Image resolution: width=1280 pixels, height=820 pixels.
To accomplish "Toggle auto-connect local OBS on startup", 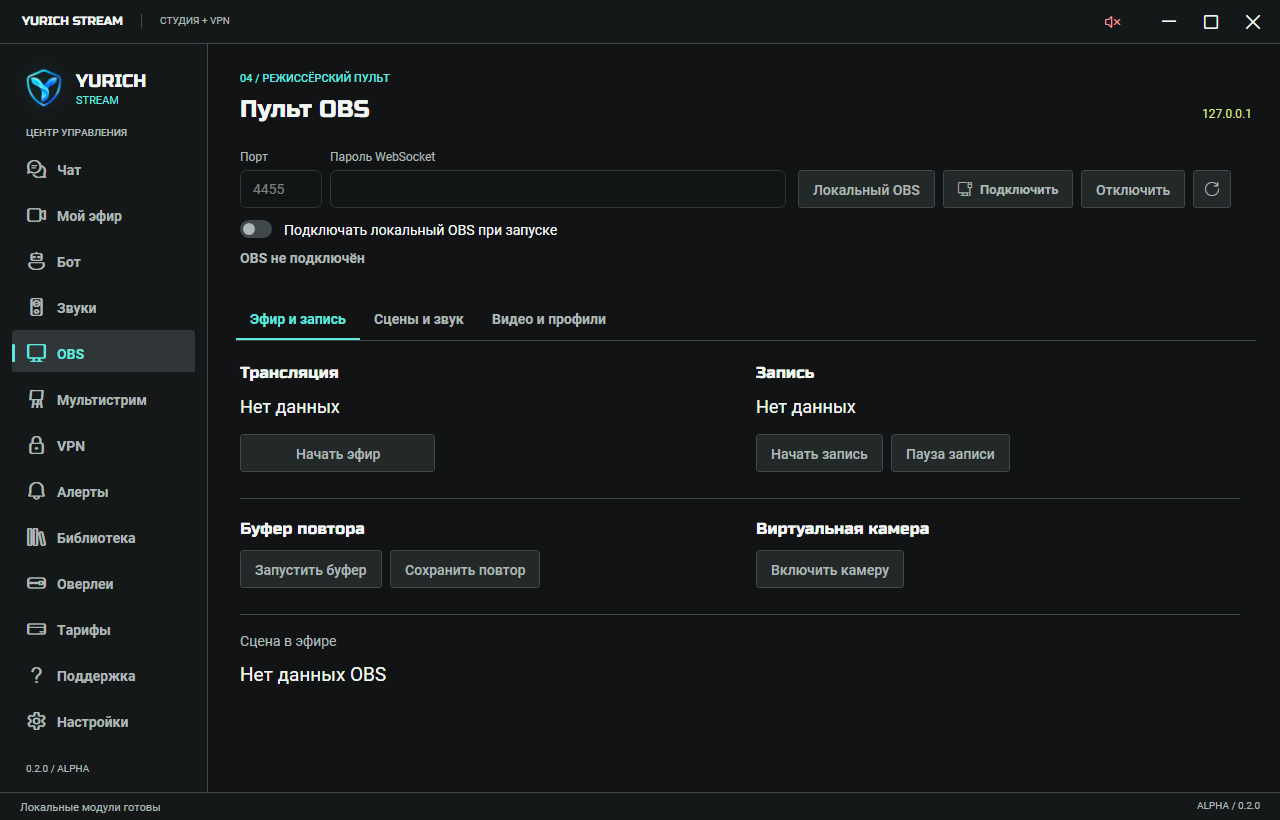I will (x=256, y=230).
